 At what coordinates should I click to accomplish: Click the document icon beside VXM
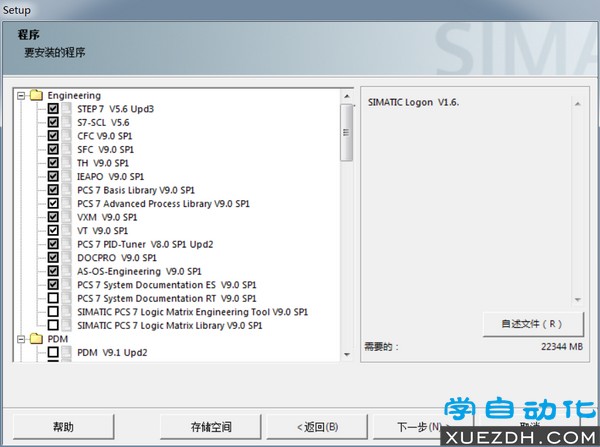(67, 217)
